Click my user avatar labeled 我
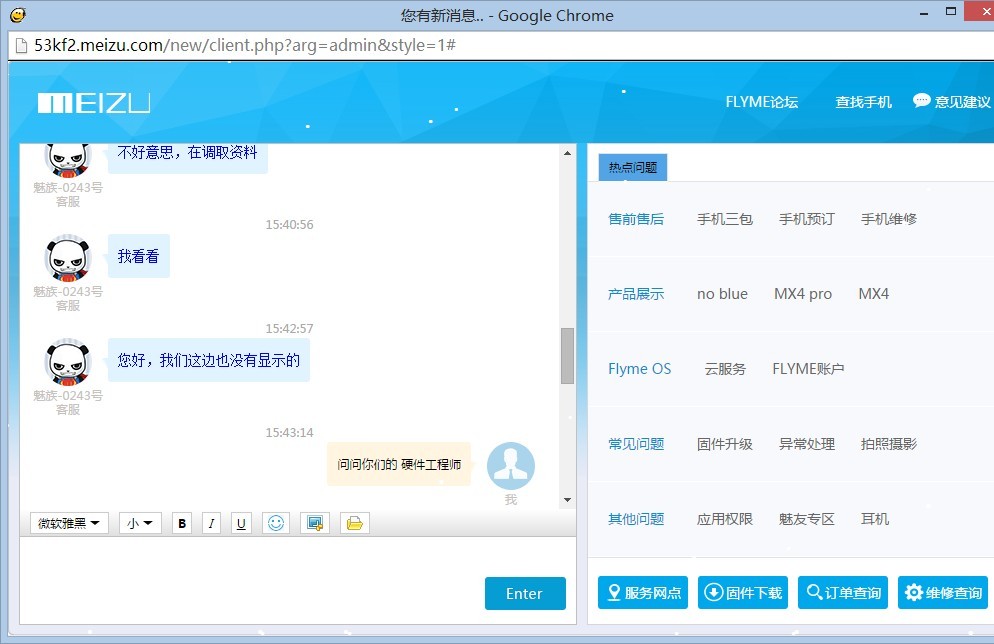 pos(511,466)
